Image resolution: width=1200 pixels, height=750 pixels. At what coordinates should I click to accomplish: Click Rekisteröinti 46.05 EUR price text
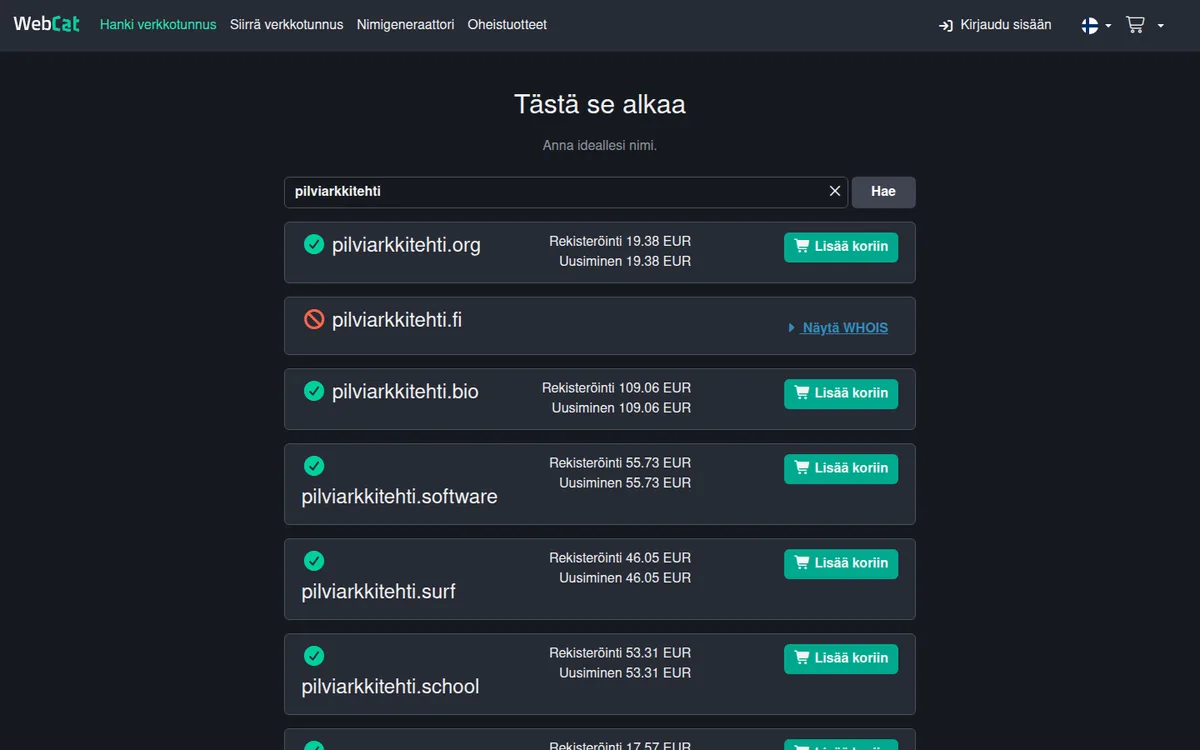[620, 558]
